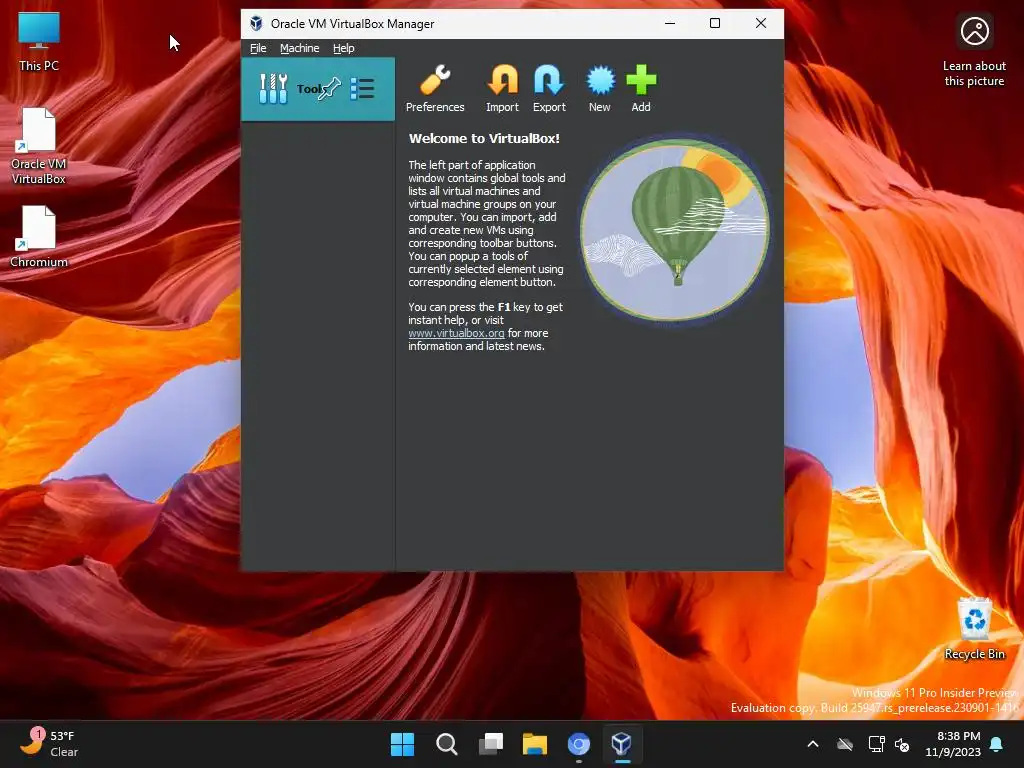This screenshot has height=768, width=1024.
Task: Select This PC desktop icon
Action: point(39,42)
